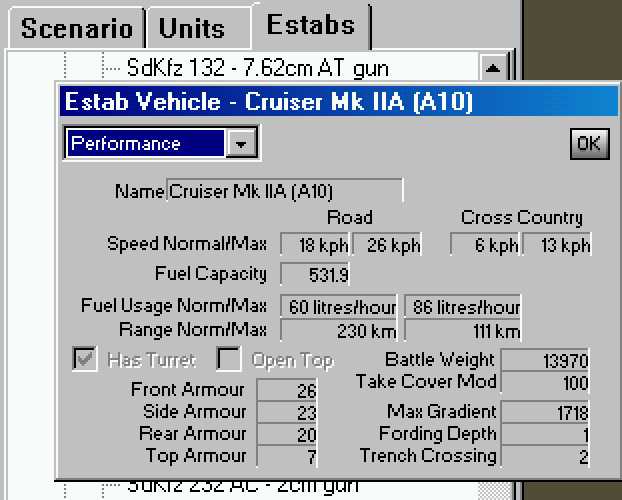Click the Range Norm/Max label
Screen dimensions: 622x500
(x=193, y=329)
